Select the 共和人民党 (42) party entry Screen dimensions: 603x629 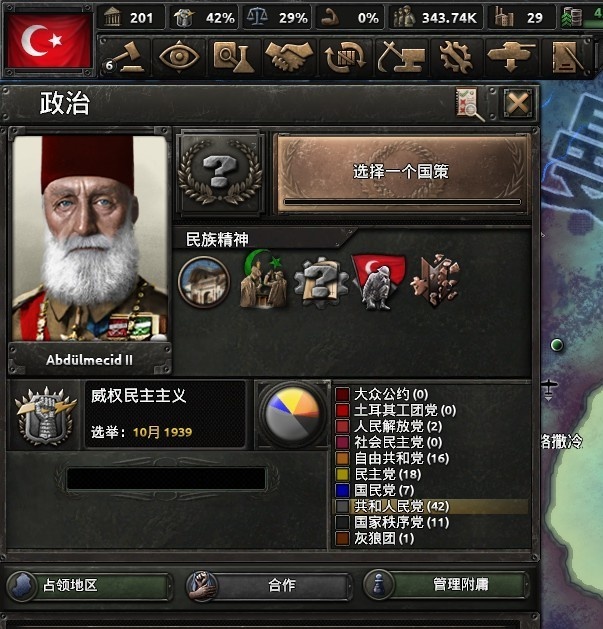pyautogui.click(x=431, y=506)
